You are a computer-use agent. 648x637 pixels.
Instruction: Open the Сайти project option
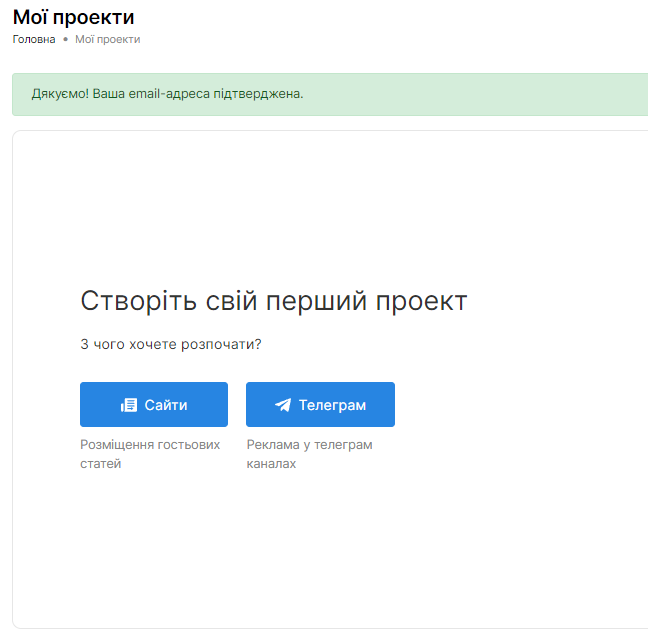point(154,405)
